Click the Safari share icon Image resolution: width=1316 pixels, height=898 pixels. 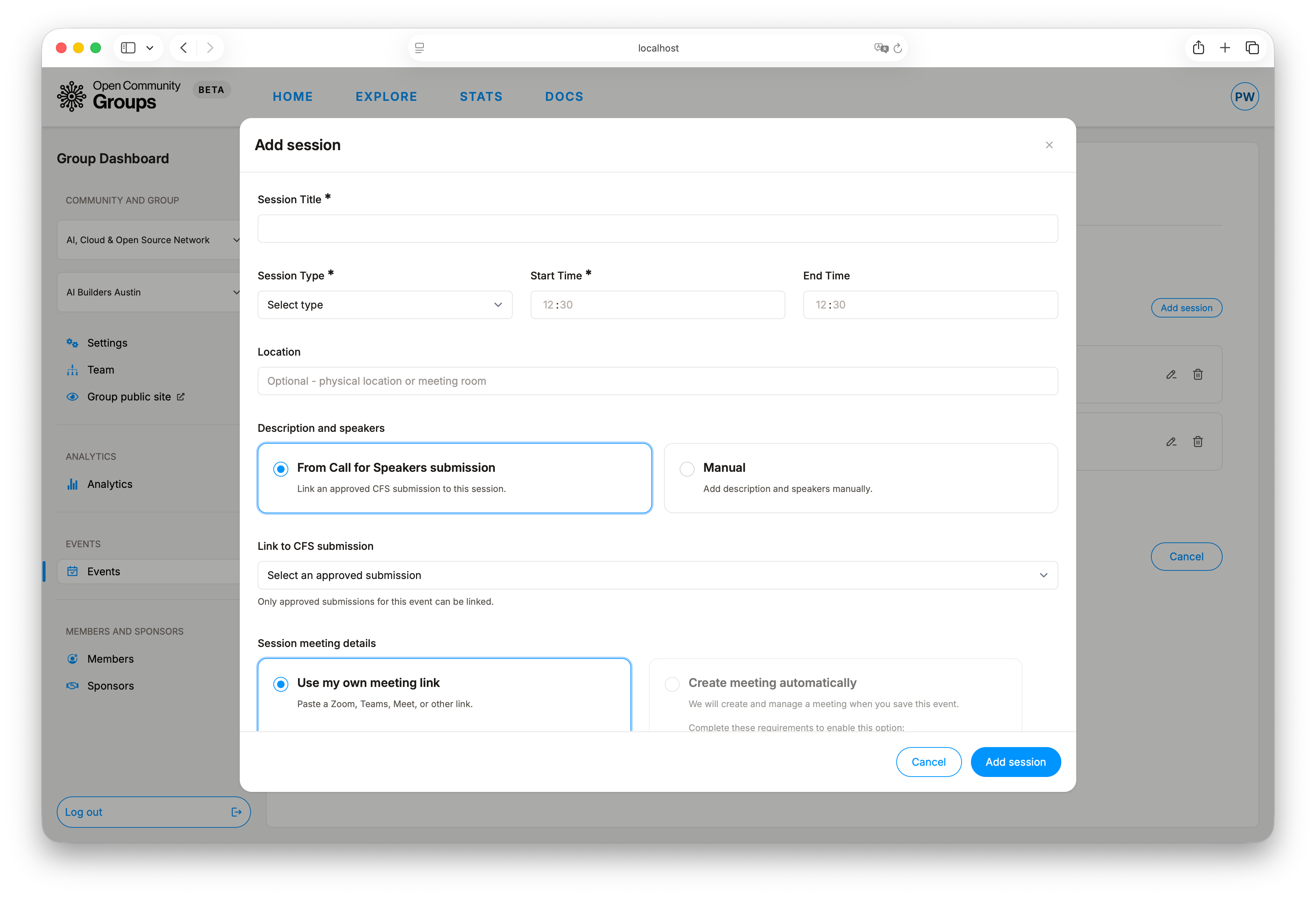[x=1198, y=47]
